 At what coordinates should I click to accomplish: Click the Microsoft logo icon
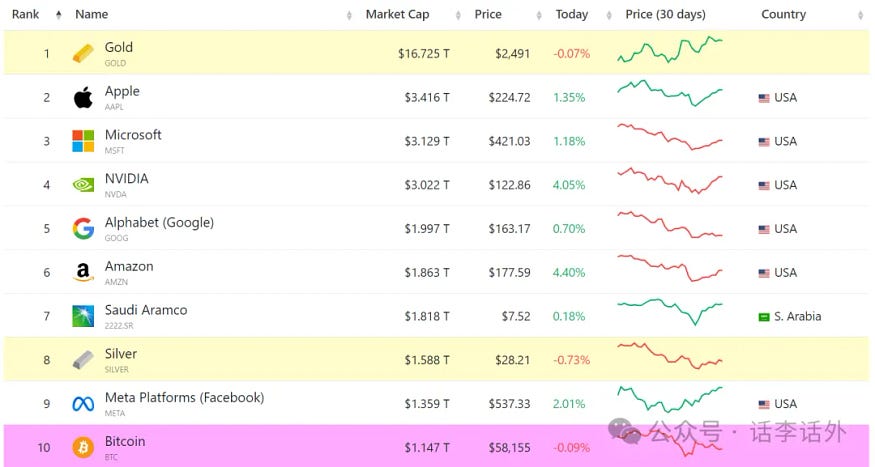[83, 141]
